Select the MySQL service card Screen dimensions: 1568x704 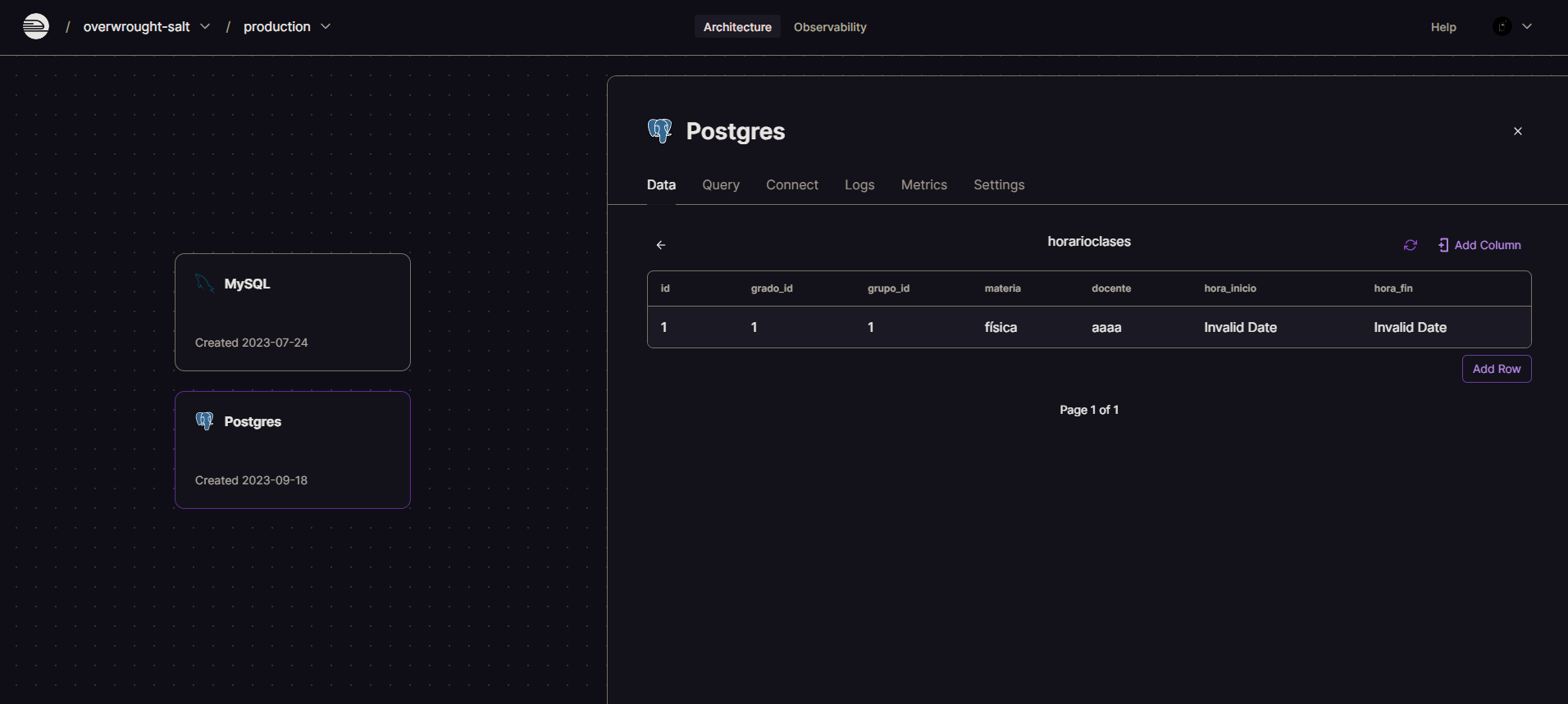(293, 312)
